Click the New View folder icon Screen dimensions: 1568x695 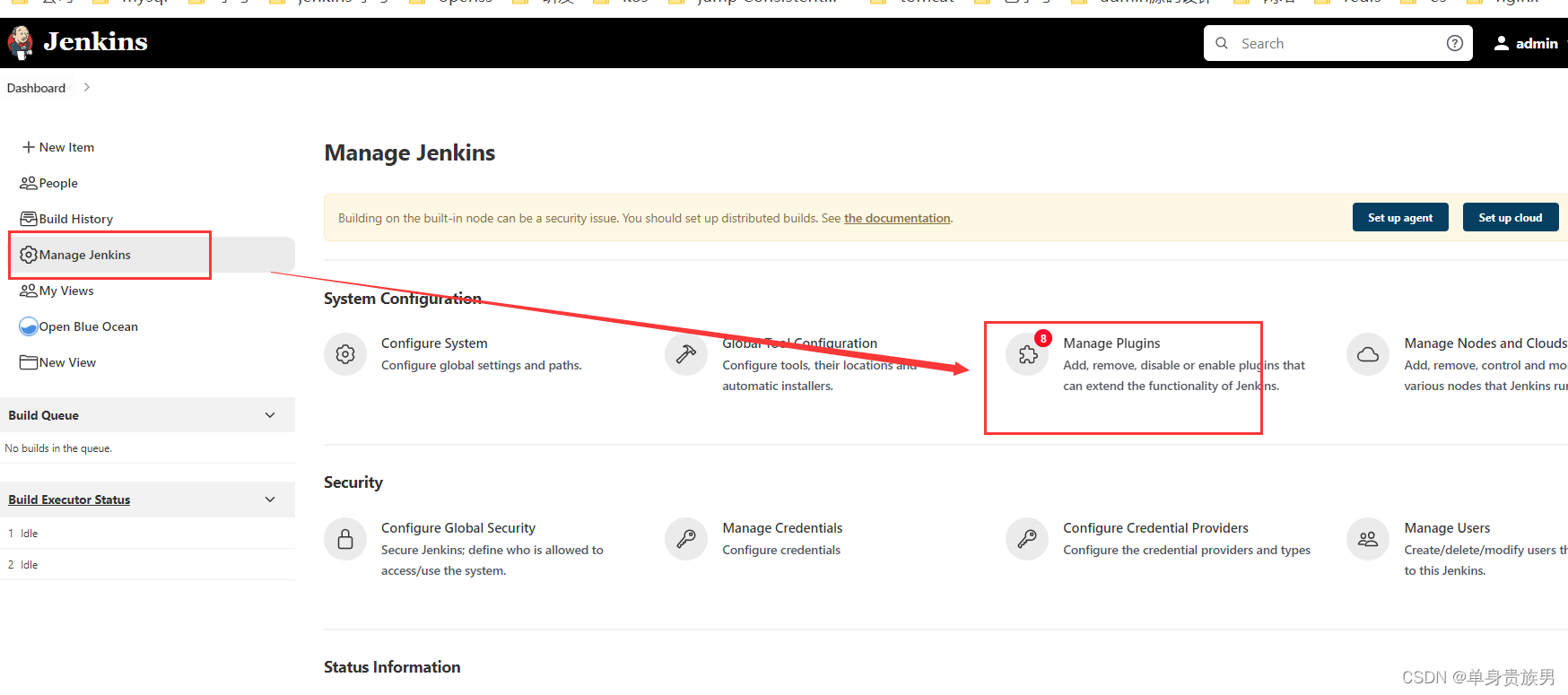coord(29,362)
